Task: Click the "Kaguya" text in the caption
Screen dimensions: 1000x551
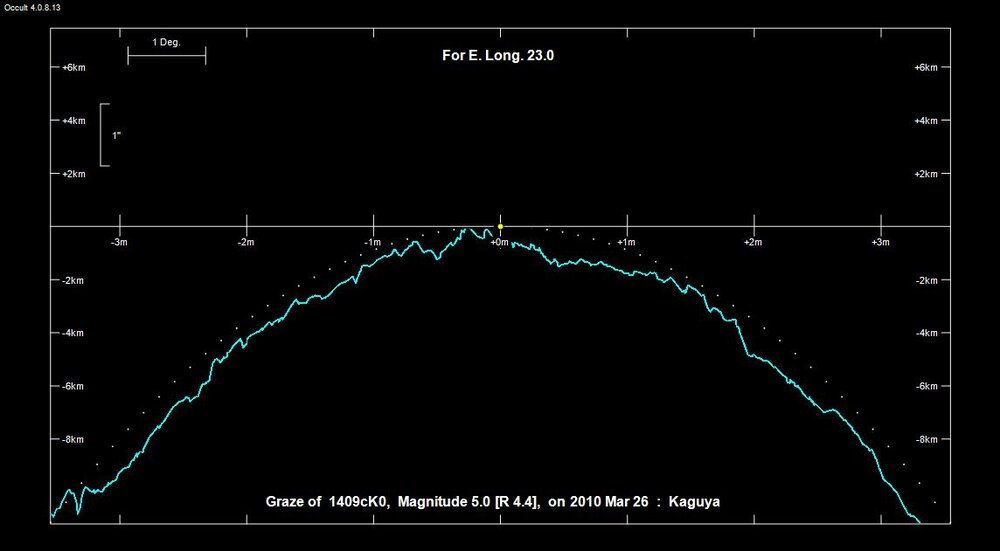Action: pos(699,502)
